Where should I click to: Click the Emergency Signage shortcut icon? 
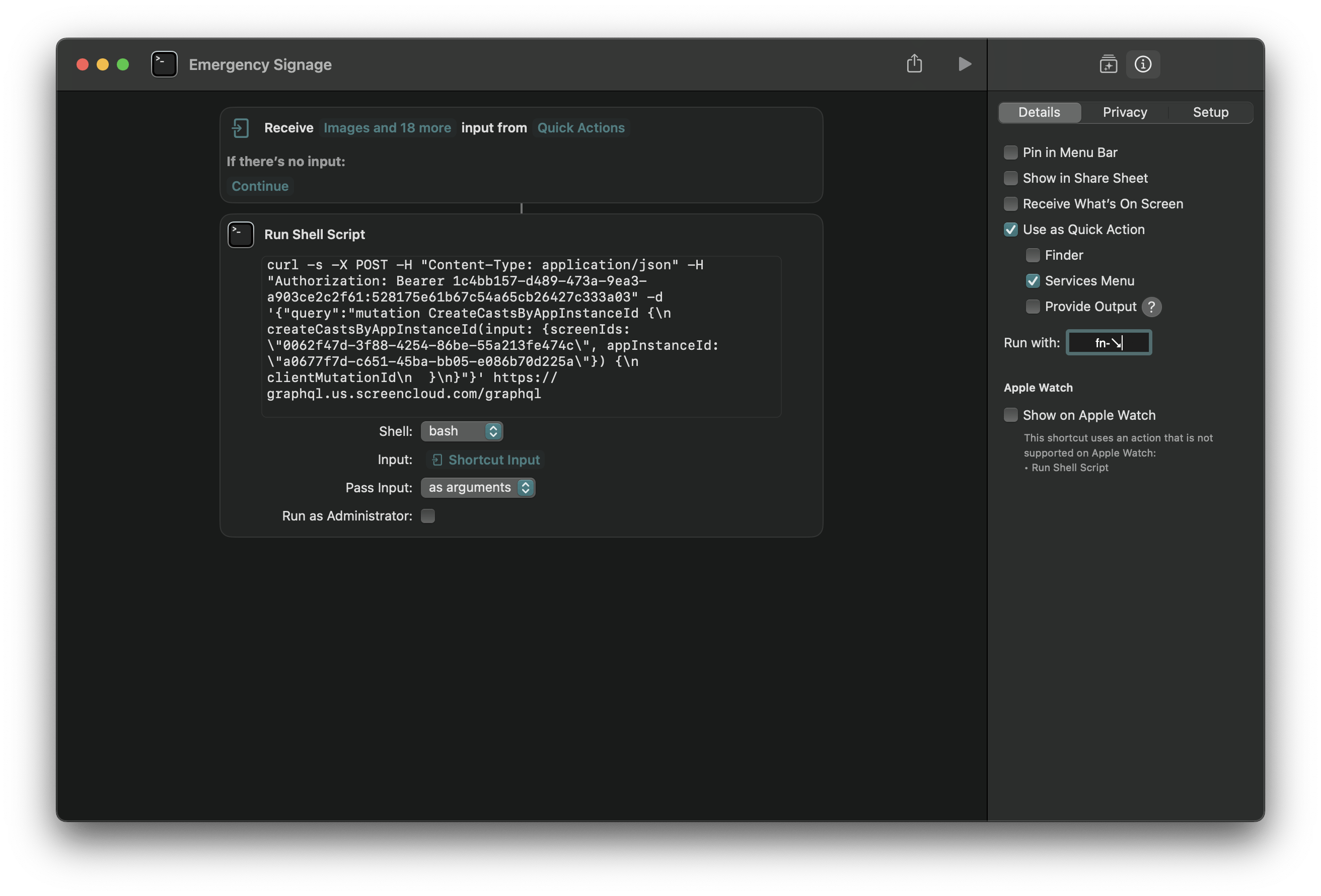(164, 64)
